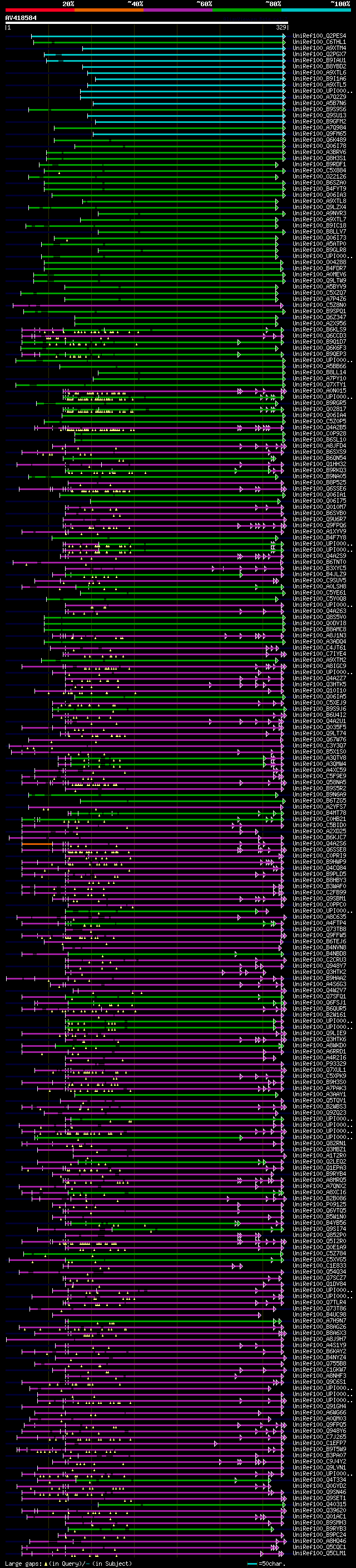Viewport: 356px width, 1568px height.
Task: Click the UniRef100_B9SPQ1 label
Action: [319, 311]
